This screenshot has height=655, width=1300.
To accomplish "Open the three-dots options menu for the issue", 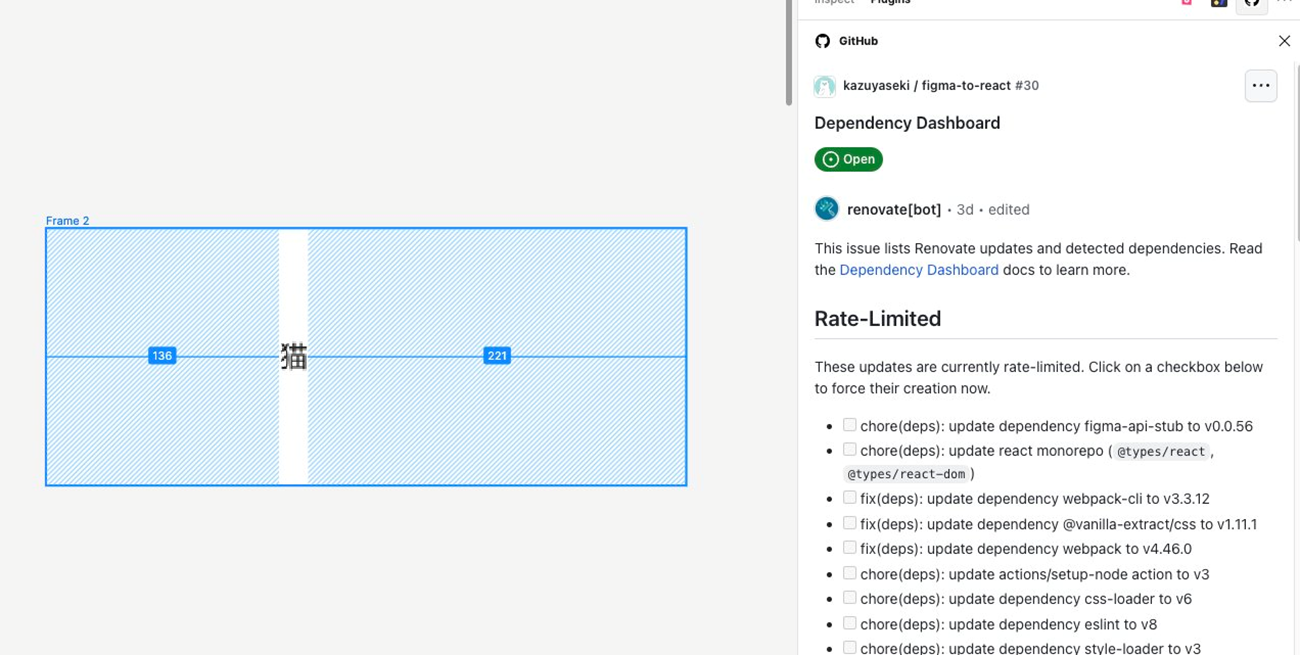I will click(x=1260, y=85).
